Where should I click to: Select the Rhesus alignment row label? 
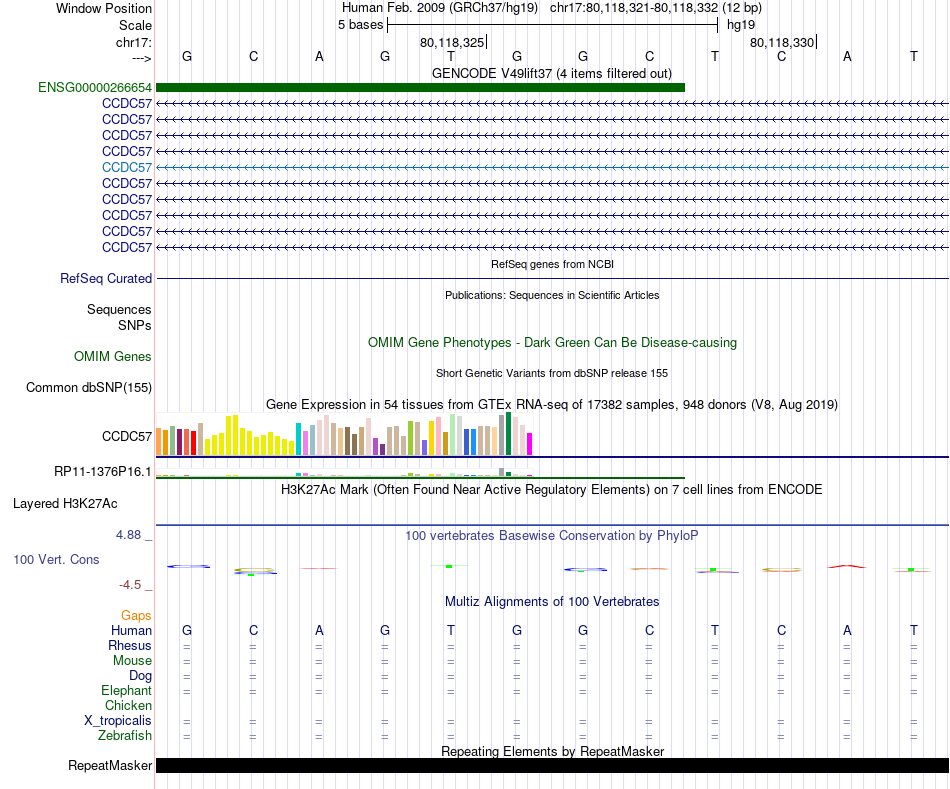point(130,645)
